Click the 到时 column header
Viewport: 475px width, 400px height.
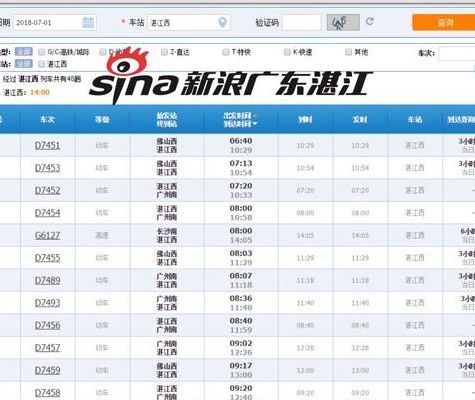pyautogui.click(x=305, y=120)
